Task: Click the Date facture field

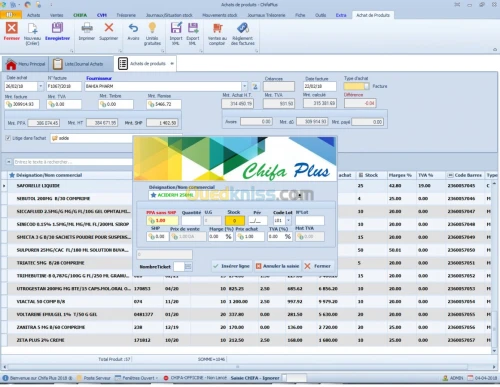Action: click(320, 86)
